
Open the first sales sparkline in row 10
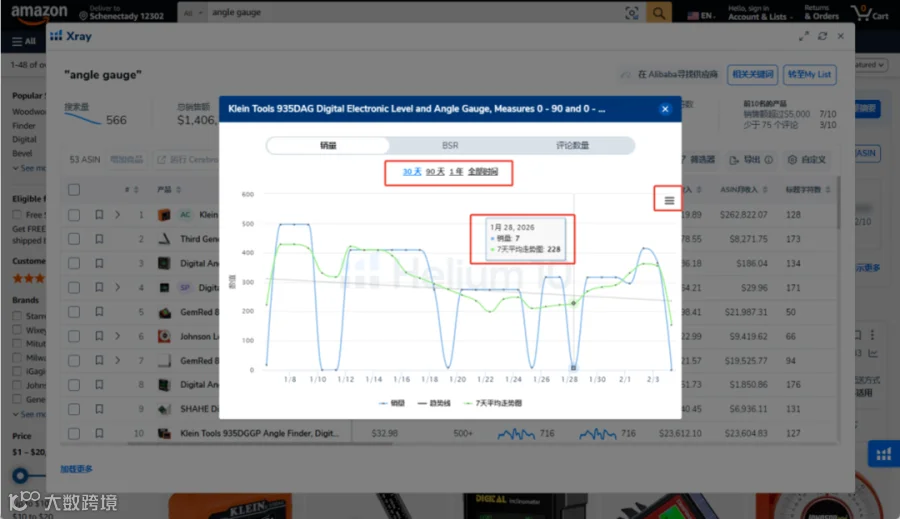coord(516,433)
